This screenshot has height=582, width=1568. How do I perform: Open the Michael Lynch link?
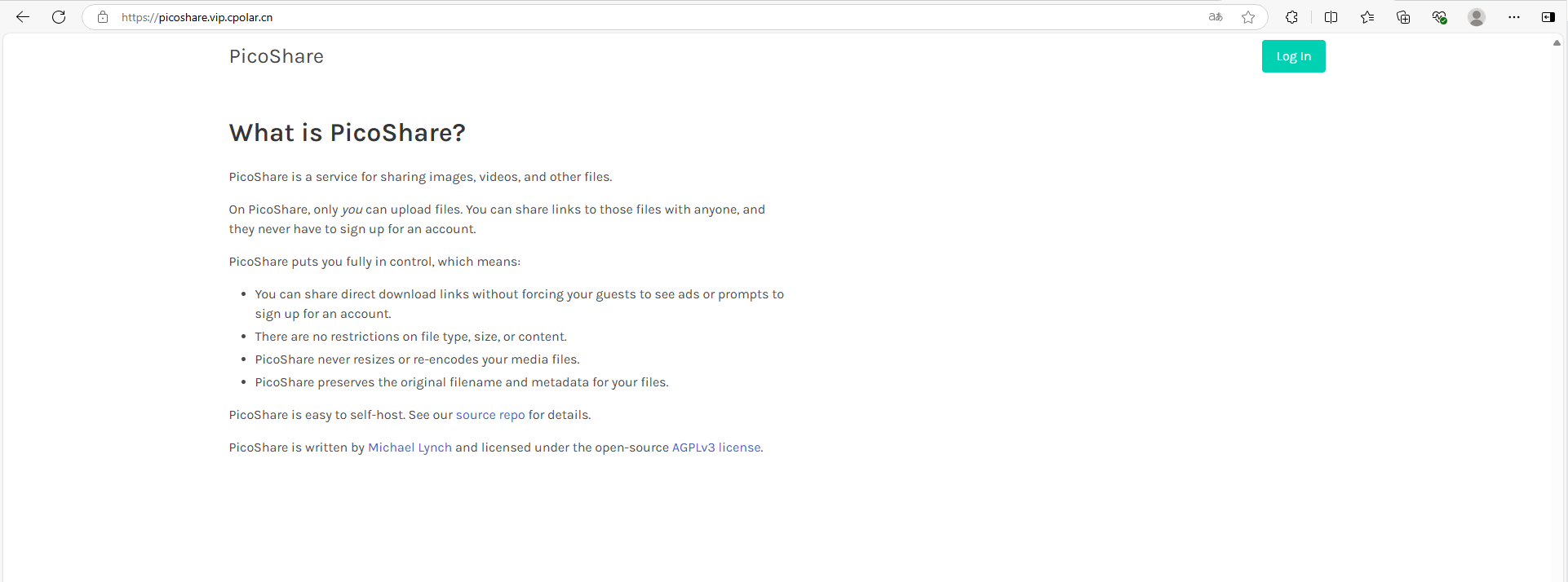pyautogui.click(x=410, y=448)
